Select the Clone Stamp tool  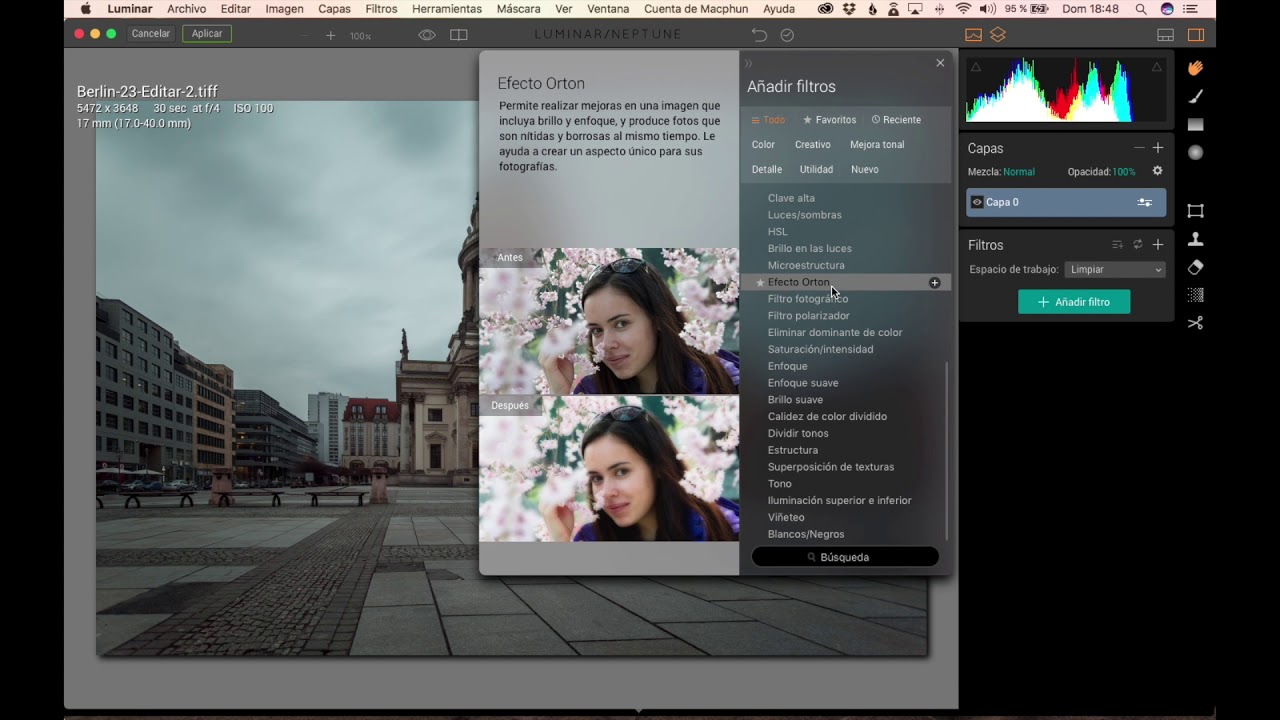pos(1195,239)
